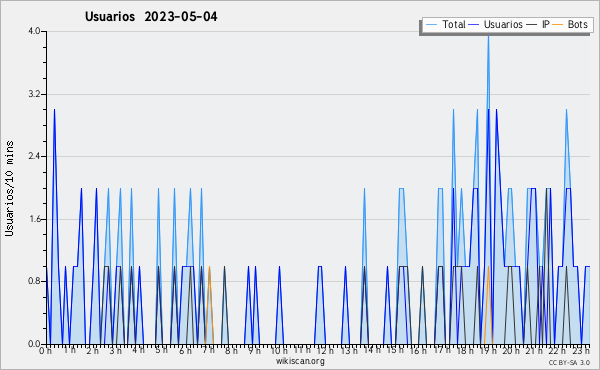Screen dimensions: 600x370
Task: Click the Total peak at 4.0 near 19 h
Action: click(488, 36)
